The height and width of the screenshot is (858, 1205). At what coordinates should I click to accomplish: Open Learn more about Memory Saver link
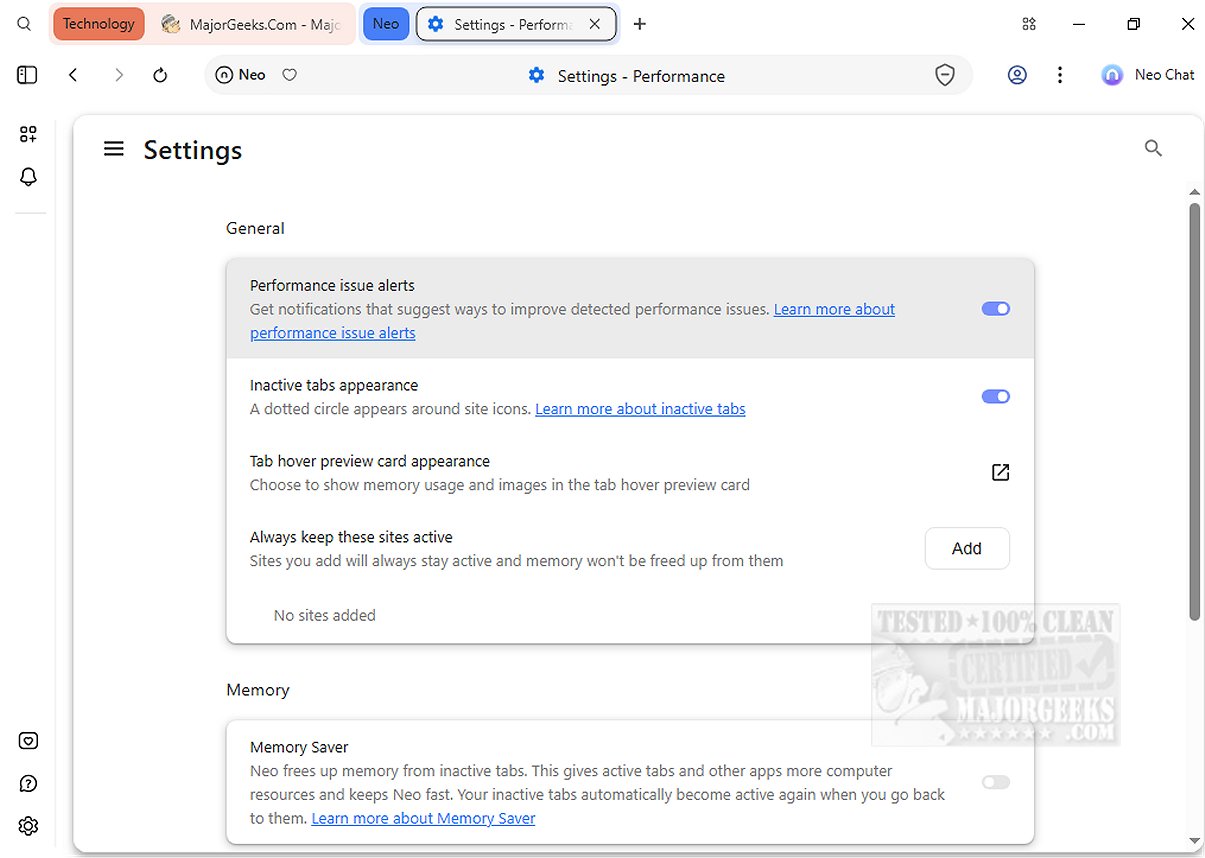pos(423,818)
